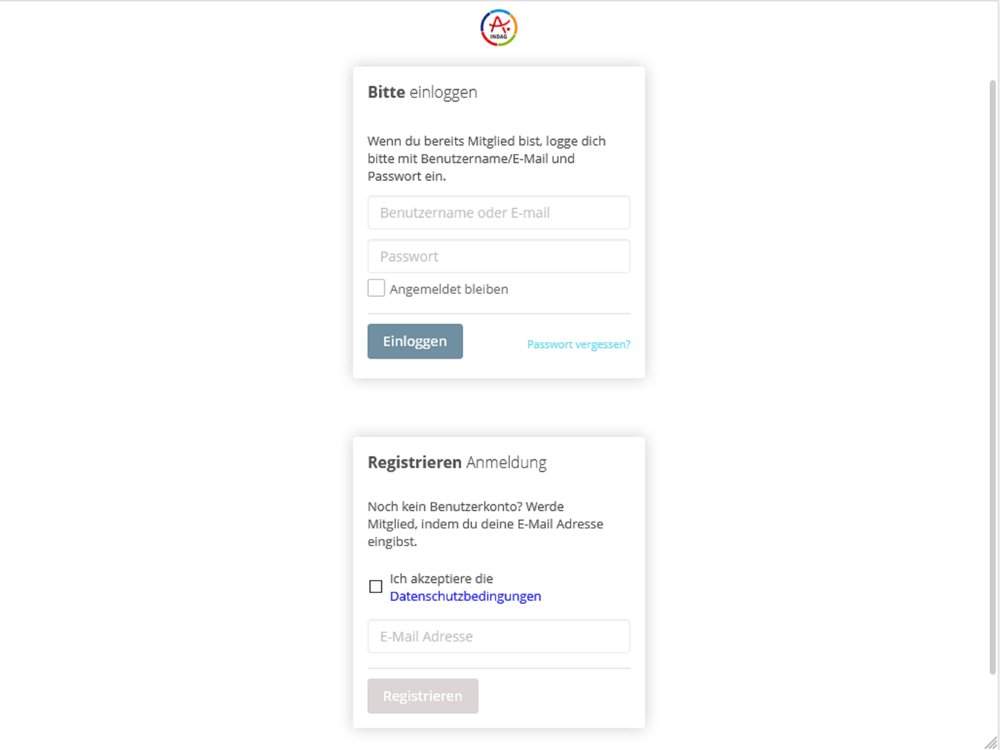Click the scrollbar track above the thumb

992,41
